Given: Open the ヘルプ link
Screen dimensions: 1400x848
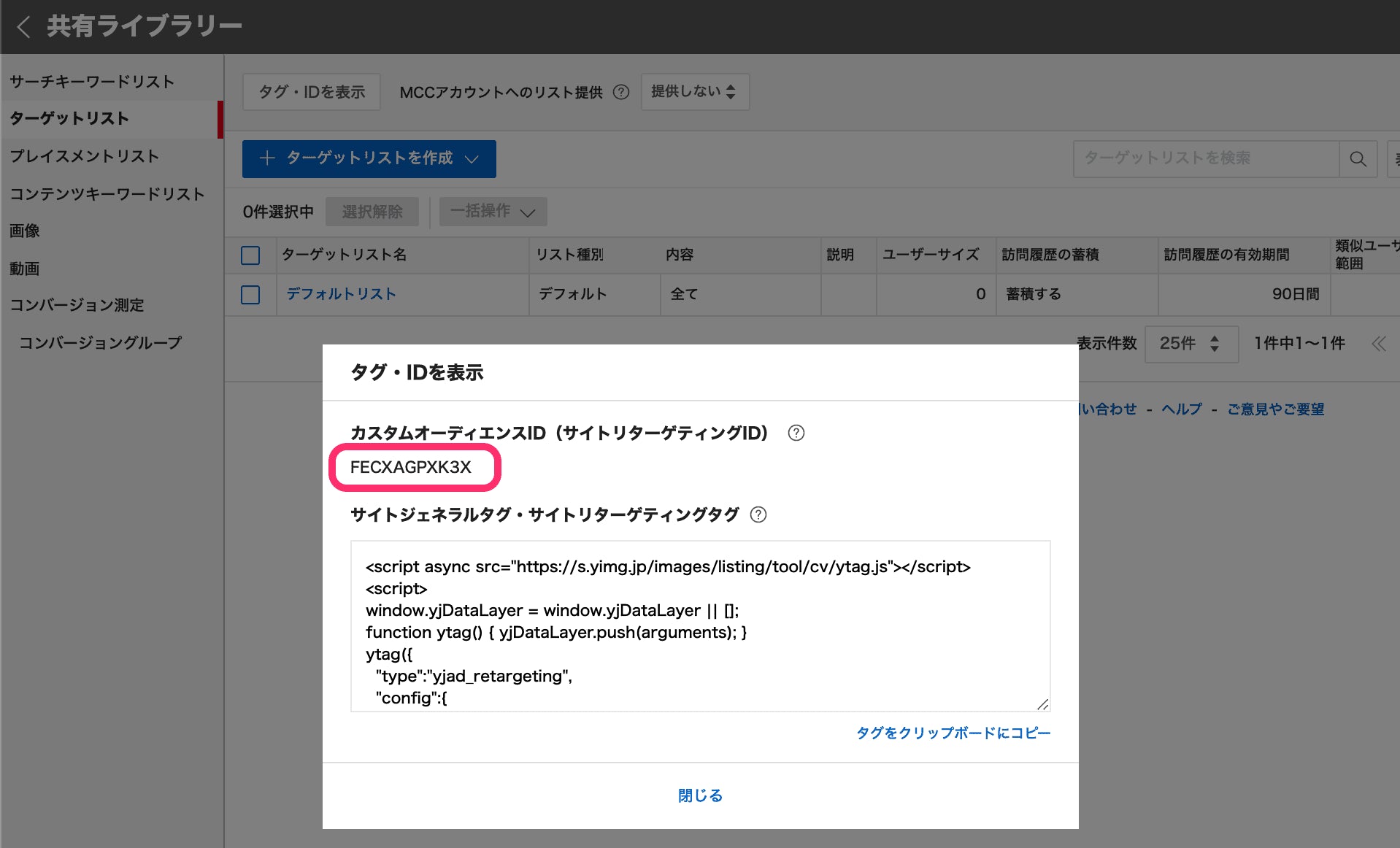Looking at the screenshot, I should point(1181,409).
